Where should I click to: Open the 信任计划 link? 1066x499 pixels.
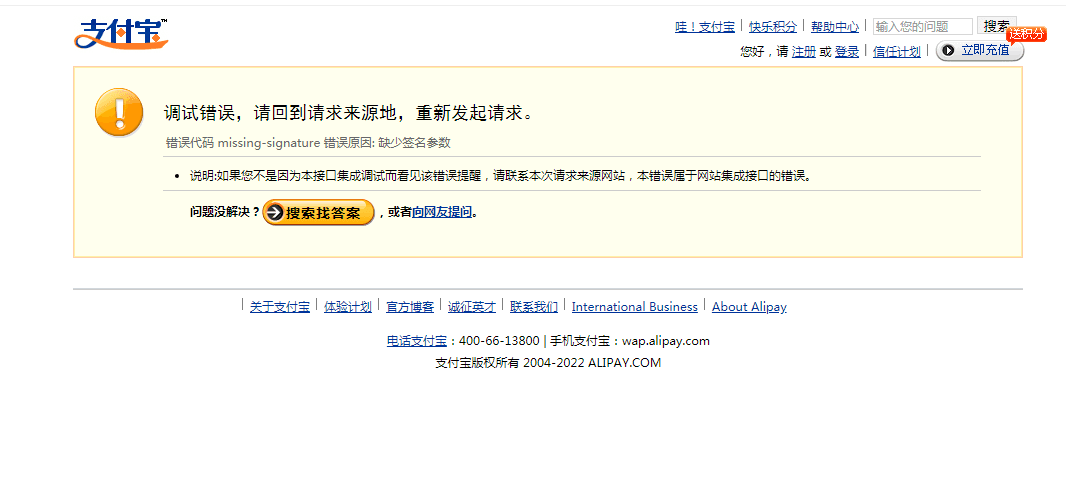coord(897,51)
